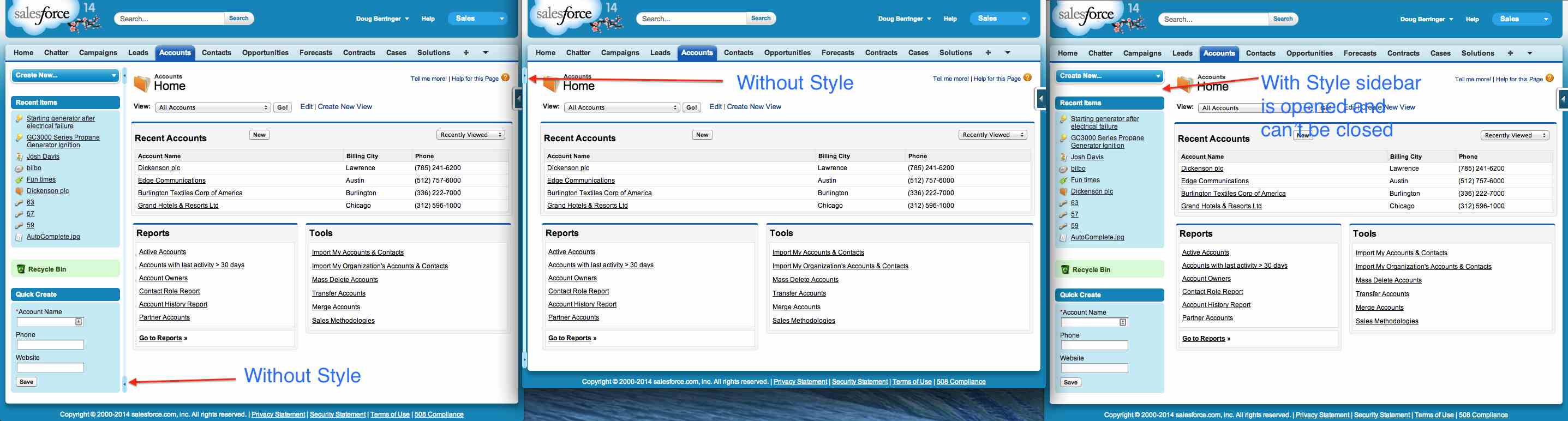Image resolution: width=1568 pixels, height=421 pixels.
Task: Open Edge Communications account in middle screenshot
Action: tap(580, 181)
